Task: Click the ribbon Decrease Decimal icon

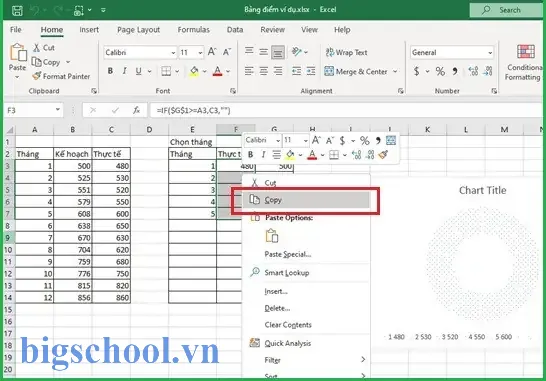Action: (488, 71)
